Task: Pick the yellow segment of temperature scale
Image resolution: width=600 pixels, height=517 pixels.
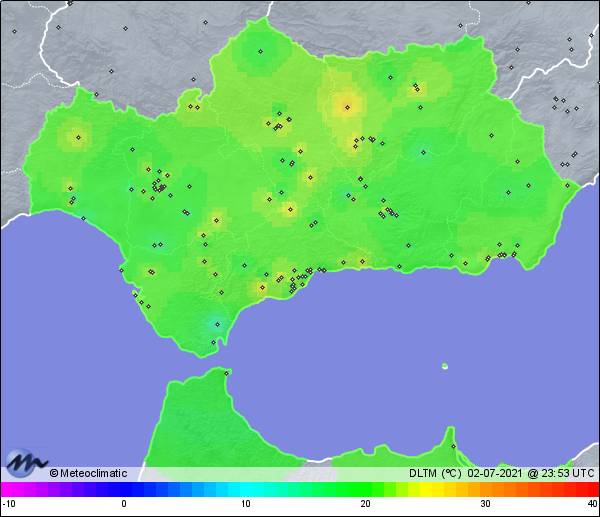Action: 425,489
